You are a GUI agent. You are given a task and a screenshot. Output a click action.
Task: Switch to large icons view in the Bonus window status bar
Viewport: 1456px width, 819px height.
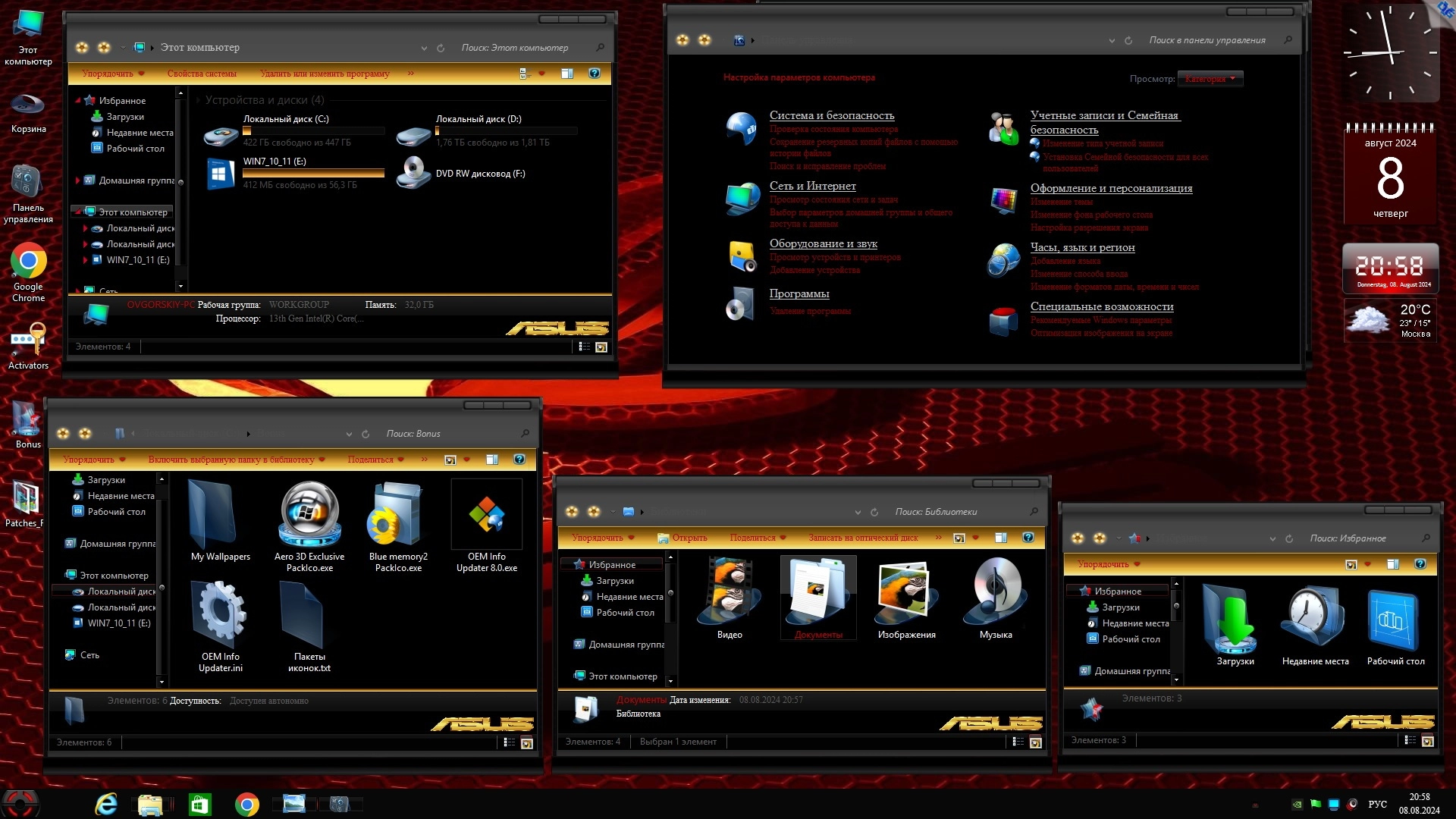[x=527, y=743]
